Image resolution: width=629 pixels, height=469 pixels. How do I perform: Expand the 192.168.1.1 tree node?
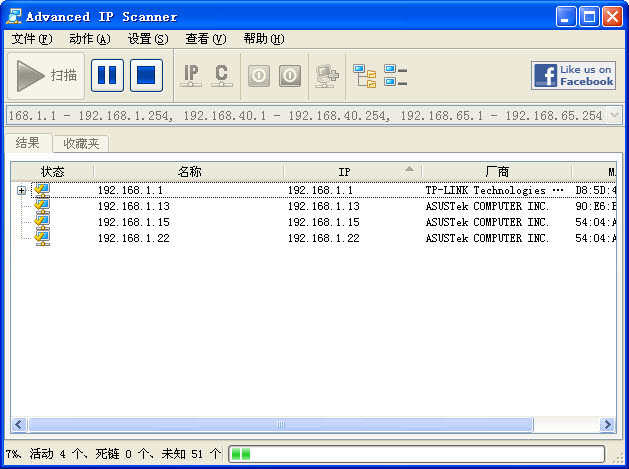[x=21, y=190]
